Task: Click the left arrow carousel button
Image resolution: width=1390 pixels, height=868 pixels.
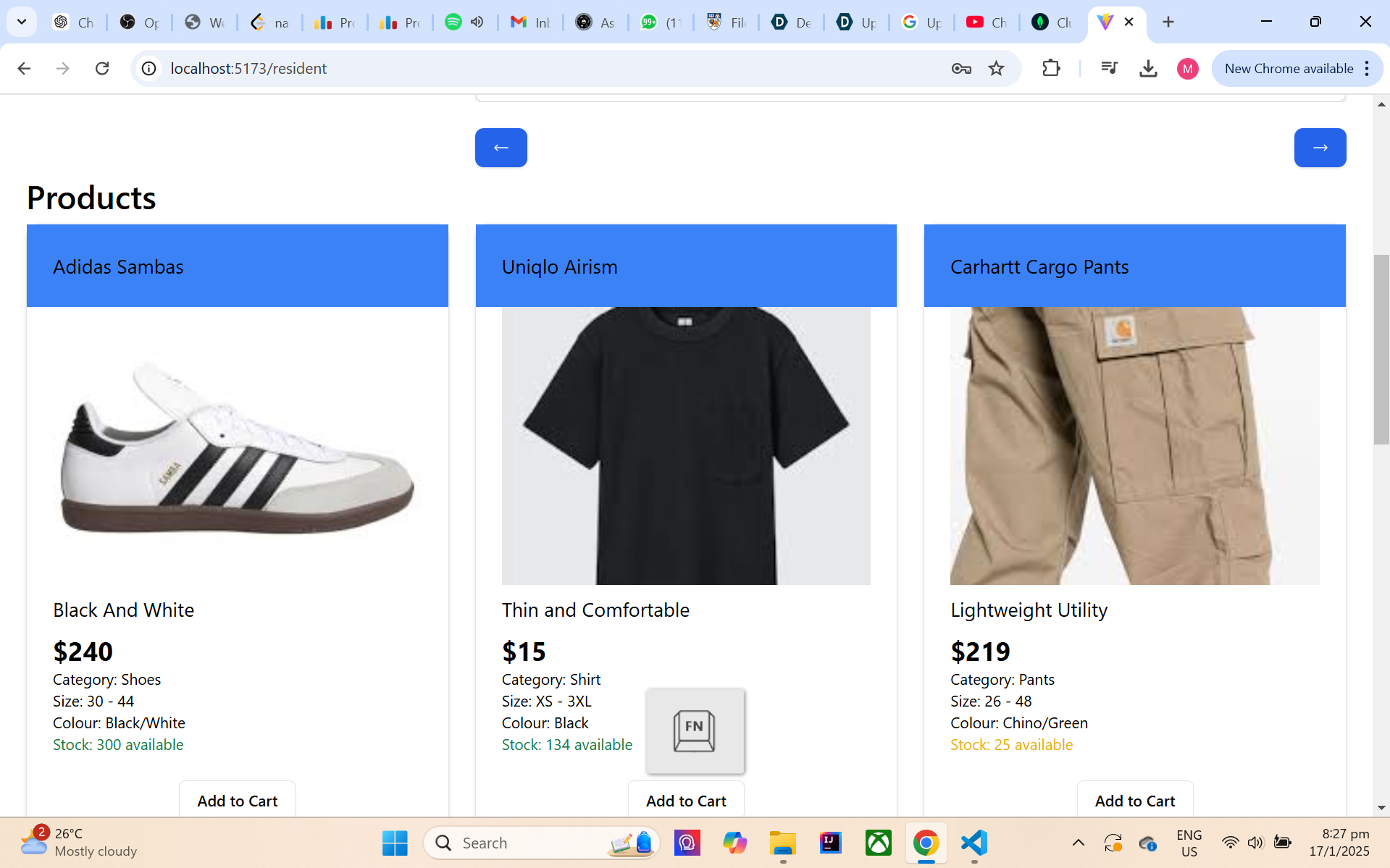Action: click(x=501, y=148)
